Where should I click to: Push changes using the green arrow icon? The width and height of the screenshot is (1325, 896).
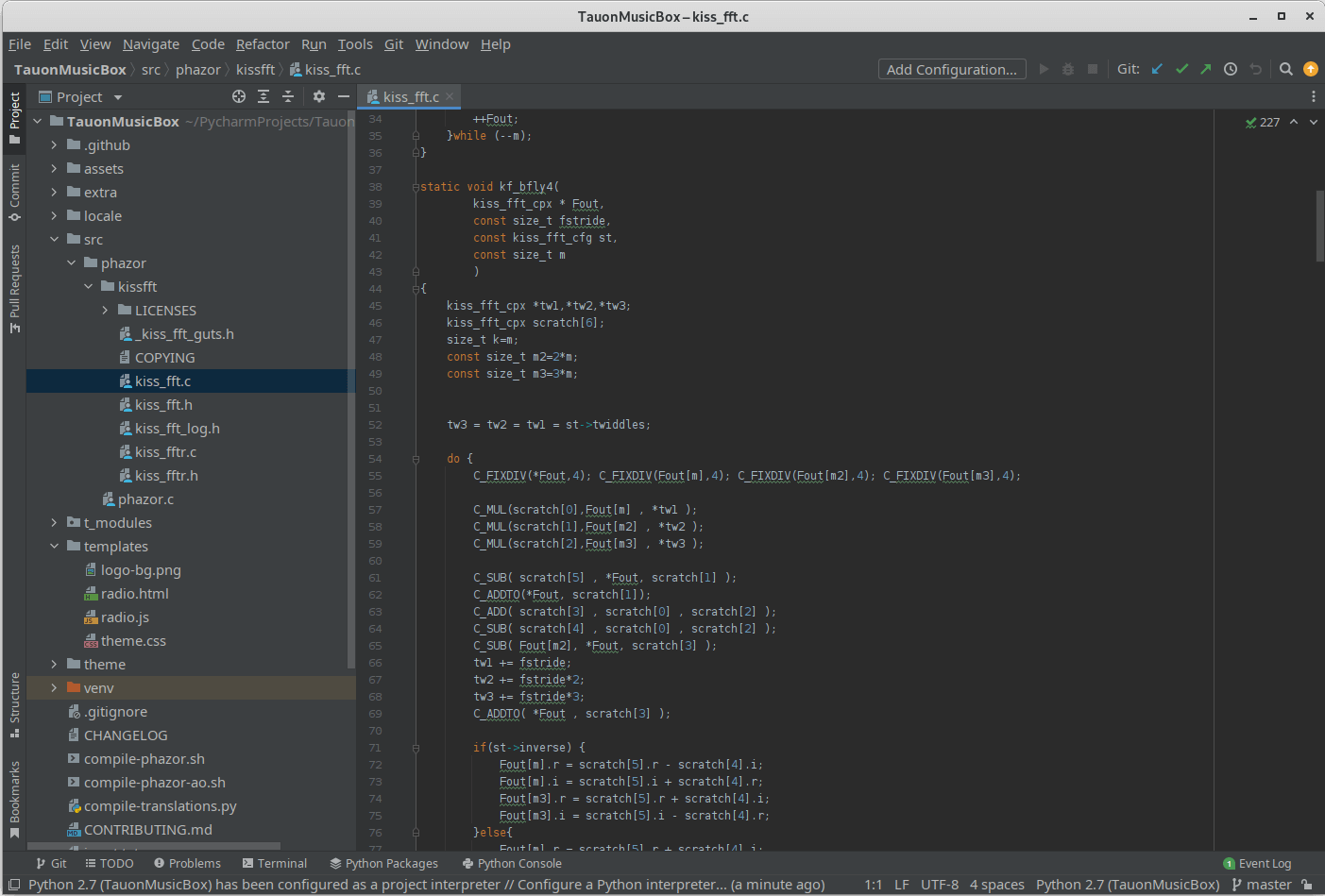point(1206,69)
